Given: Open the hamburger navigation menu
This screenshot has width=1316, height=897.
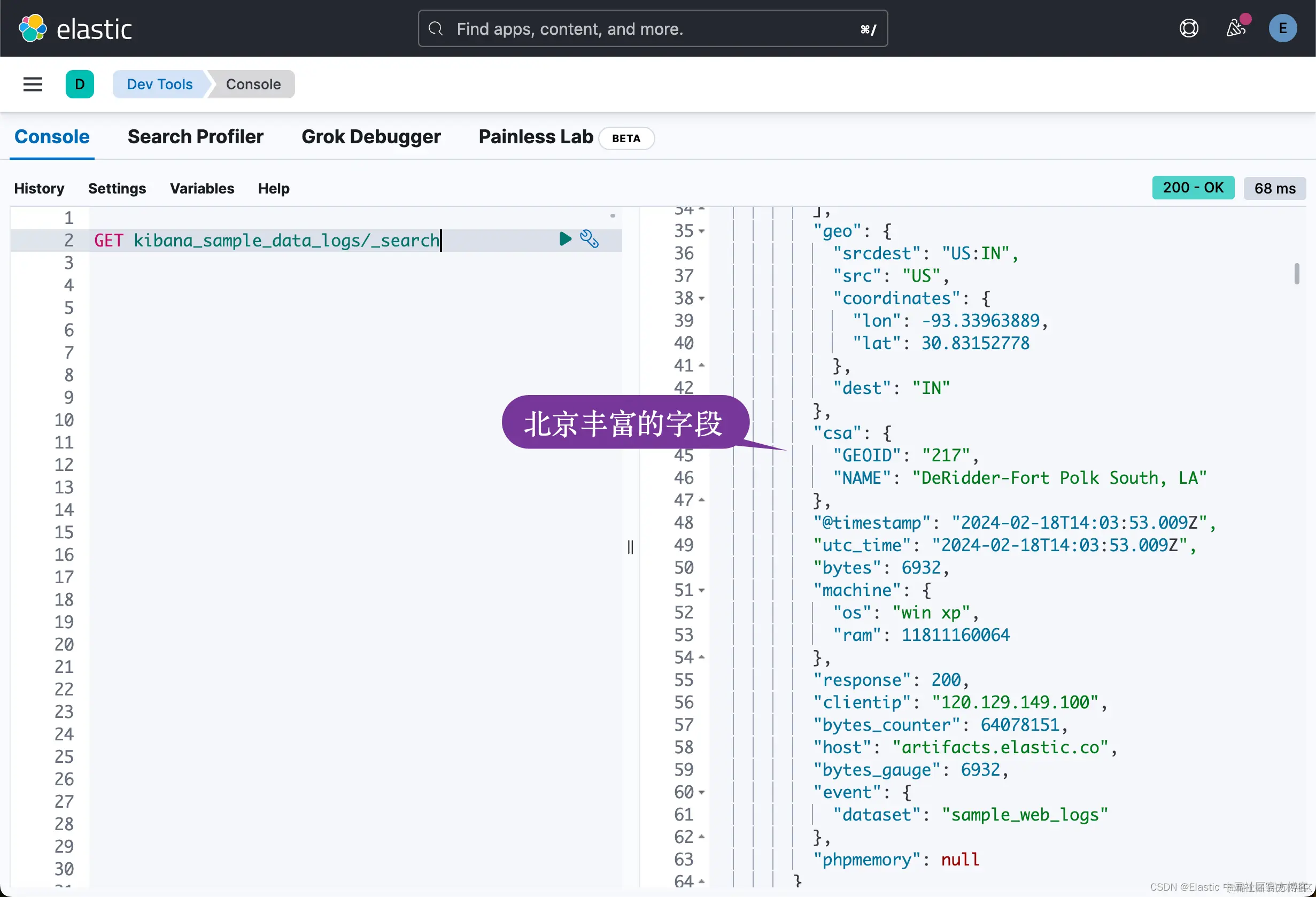Looking at the screenshot, I should (33, 84).
